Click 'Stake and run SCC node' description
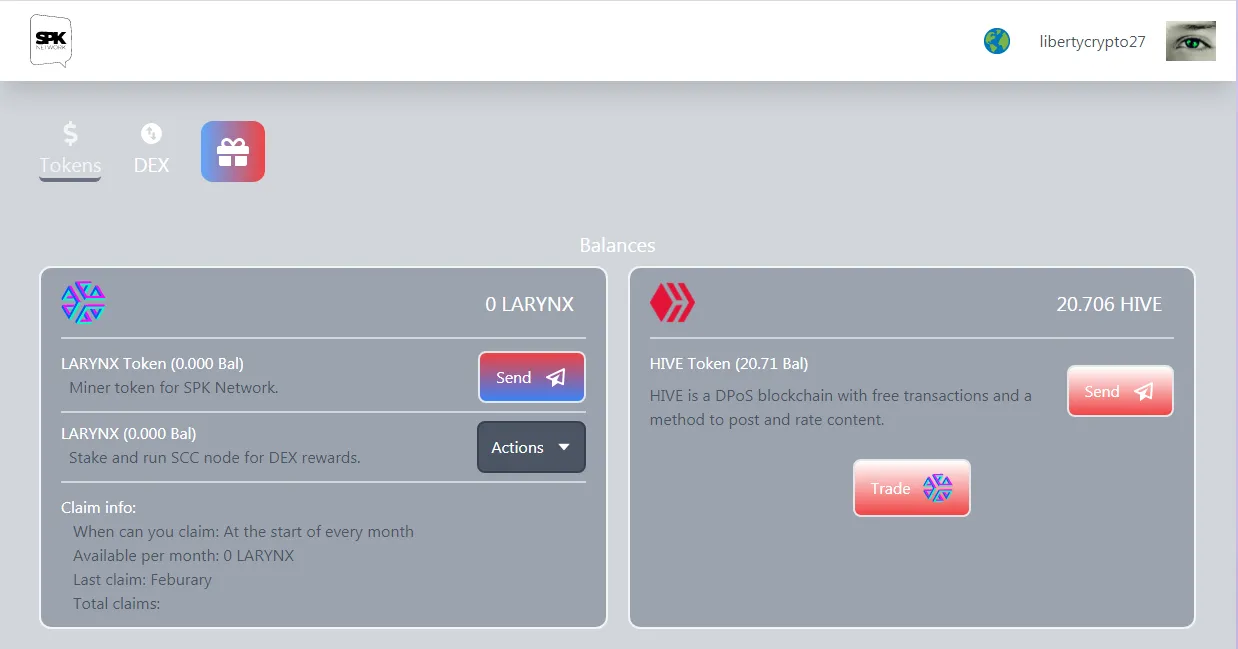The image size is (1238, 649). point(215,458)
